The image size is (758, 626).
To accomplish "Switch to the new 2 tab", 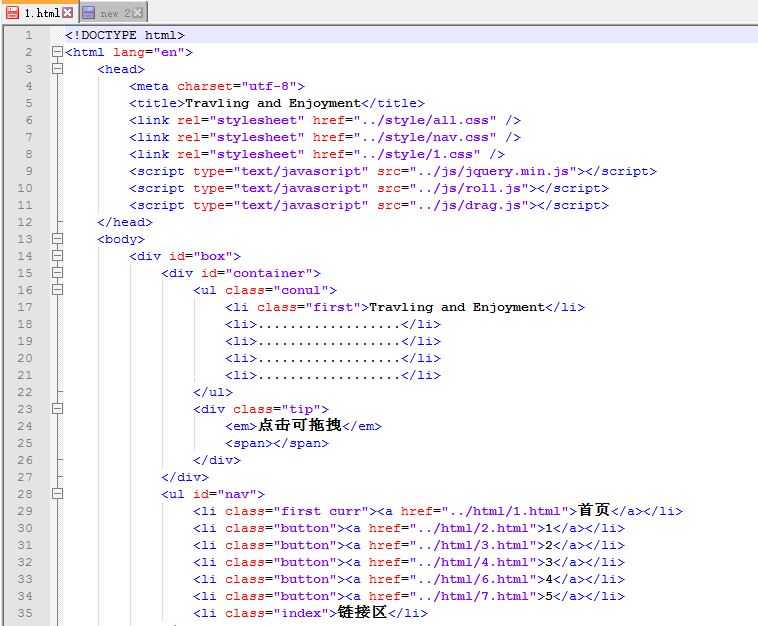I will (113, 13).
